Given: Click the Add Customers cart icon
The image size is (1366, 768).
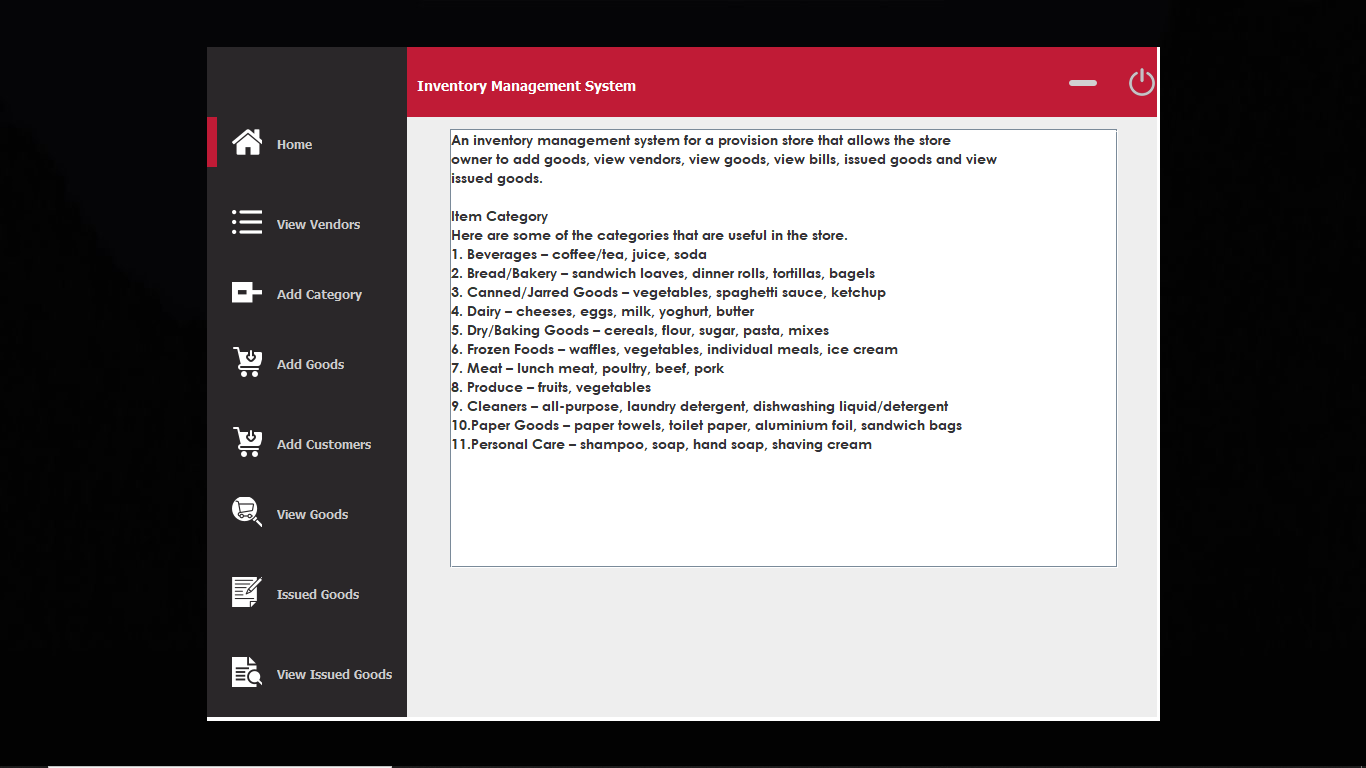Looking at the screenshot, I should click(247, 442).
